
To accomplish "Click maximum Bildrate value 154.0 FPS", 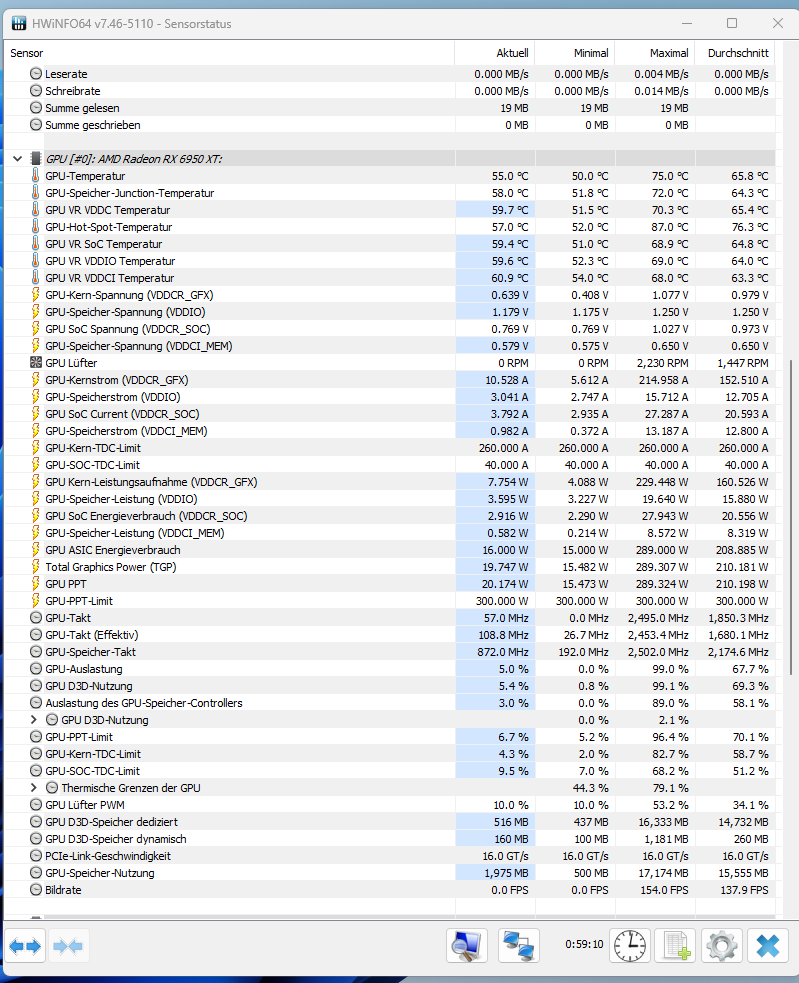I will pyautogui.click(x=664, y=890).
